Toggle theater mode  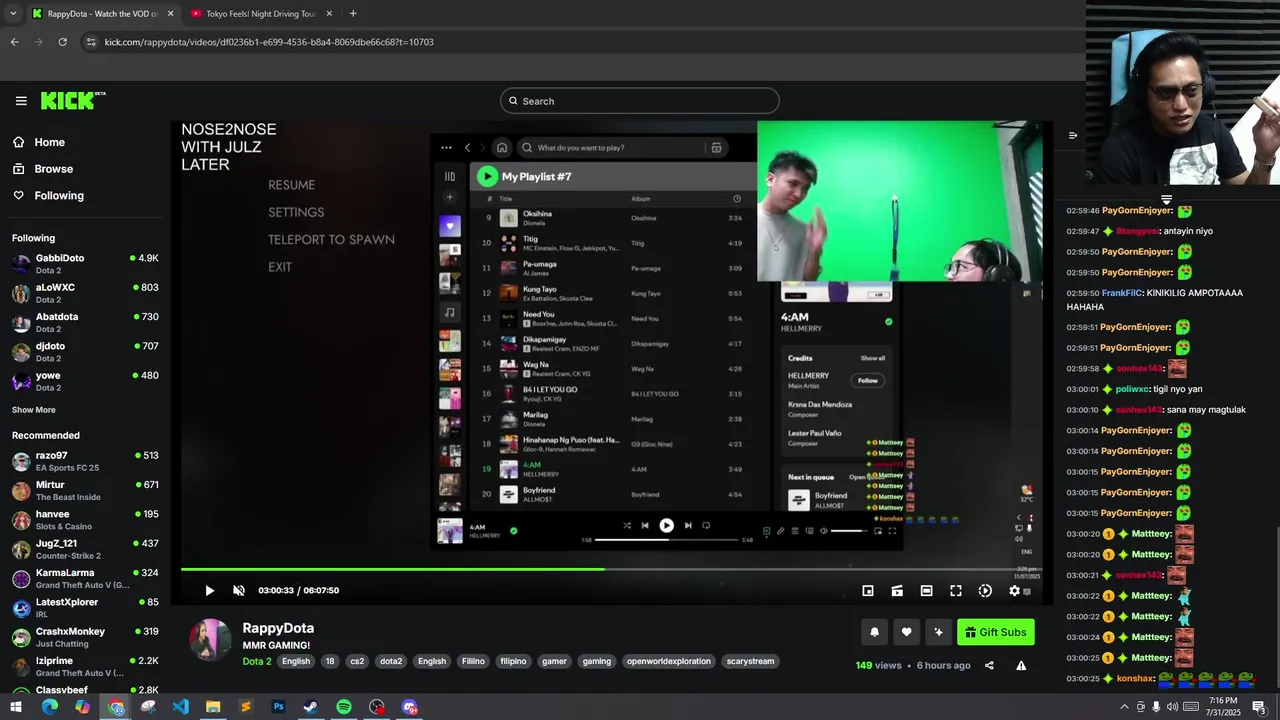[x=926, y=591]
